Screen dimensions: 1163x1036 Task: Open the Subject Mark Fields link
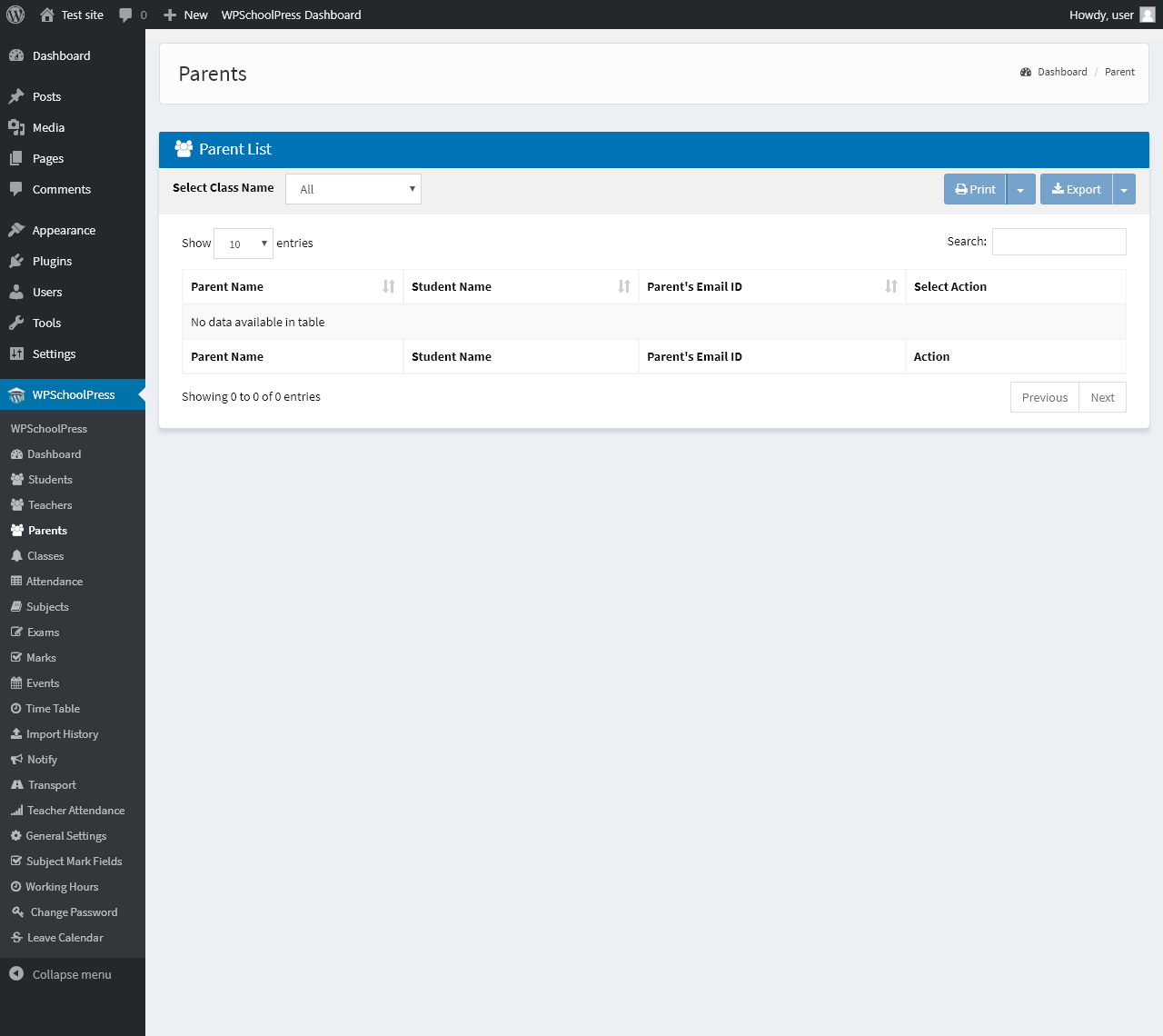(73, 862)
